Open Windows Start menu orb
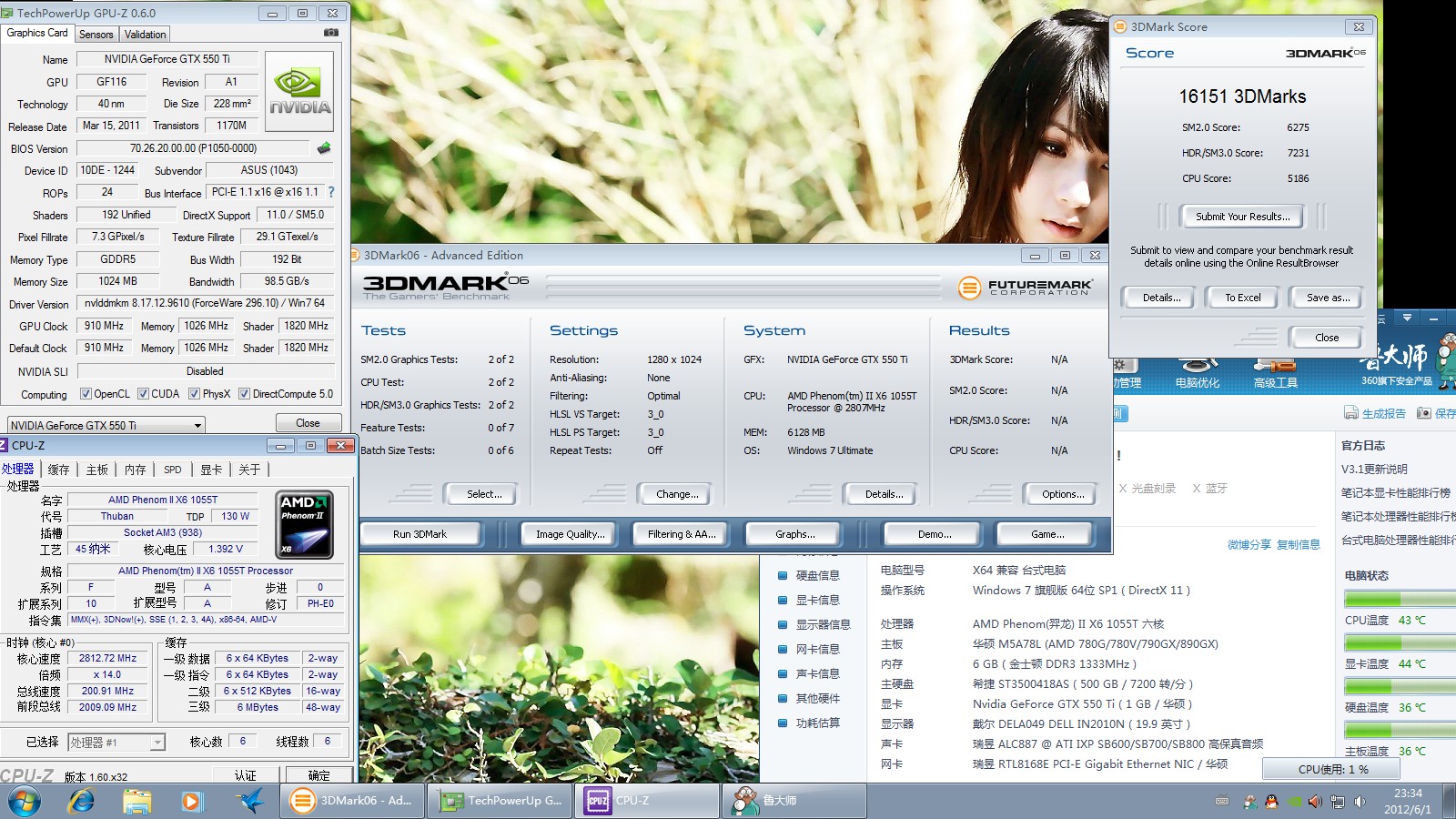This screenshot has width=1456, height=819. pos(25,801)
